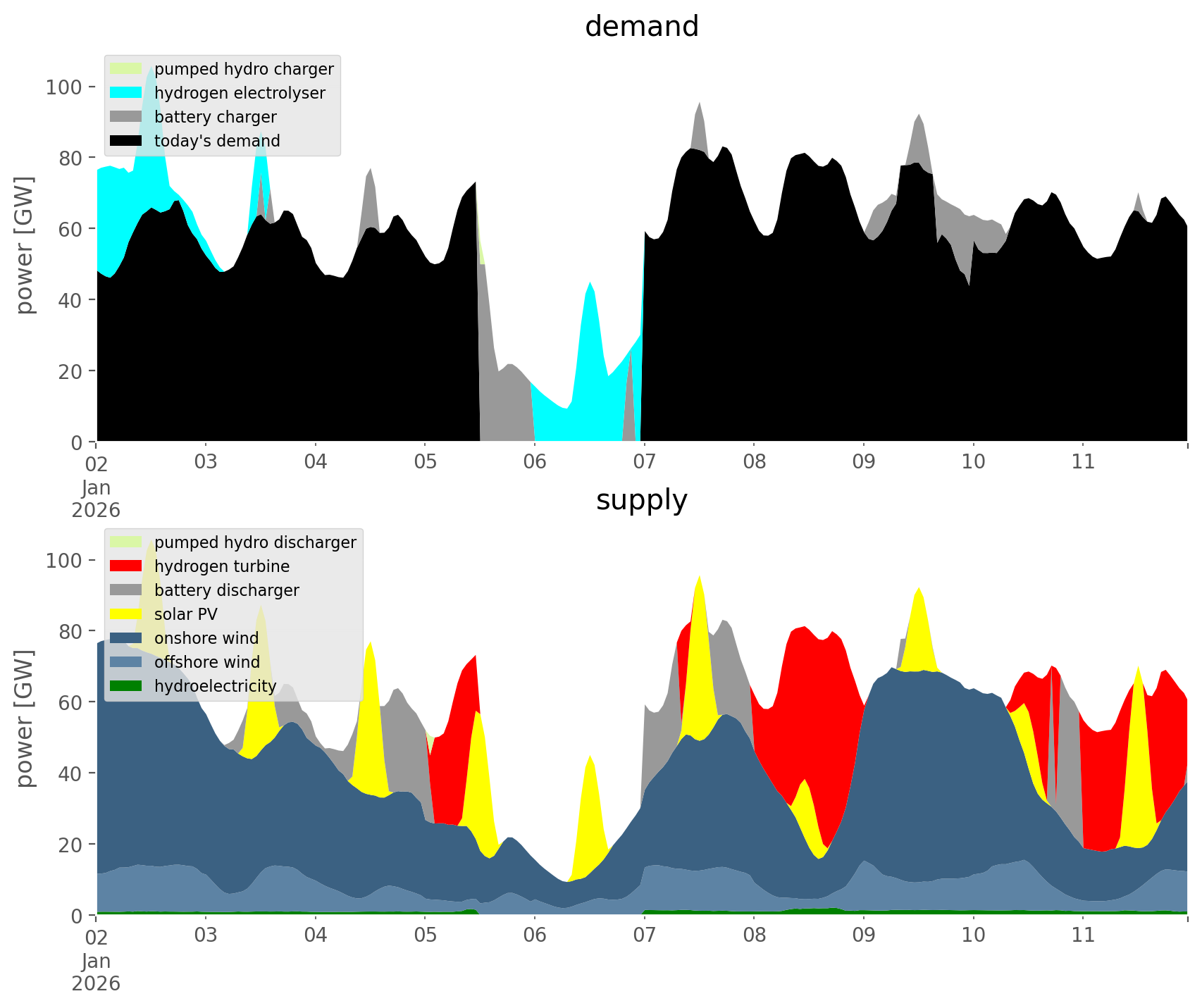Click the red hydrogen turbine legend swatch
The width and height of the screenshot is (1202, 1008).
pyautogui.click(x=126, y=566)
